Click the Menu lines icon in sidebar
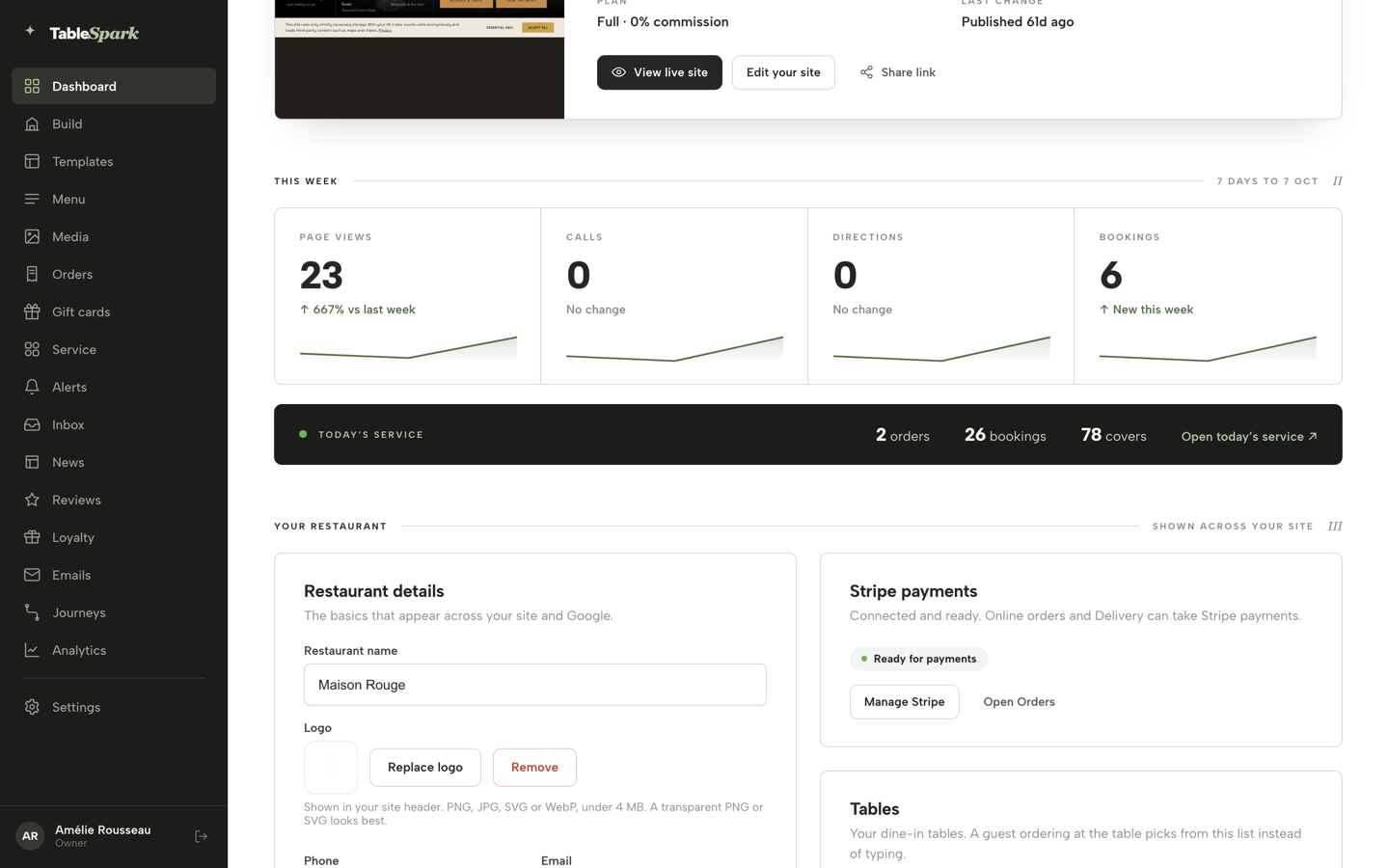The height and width of the screenshot is (868, 1389). point(32,200)
